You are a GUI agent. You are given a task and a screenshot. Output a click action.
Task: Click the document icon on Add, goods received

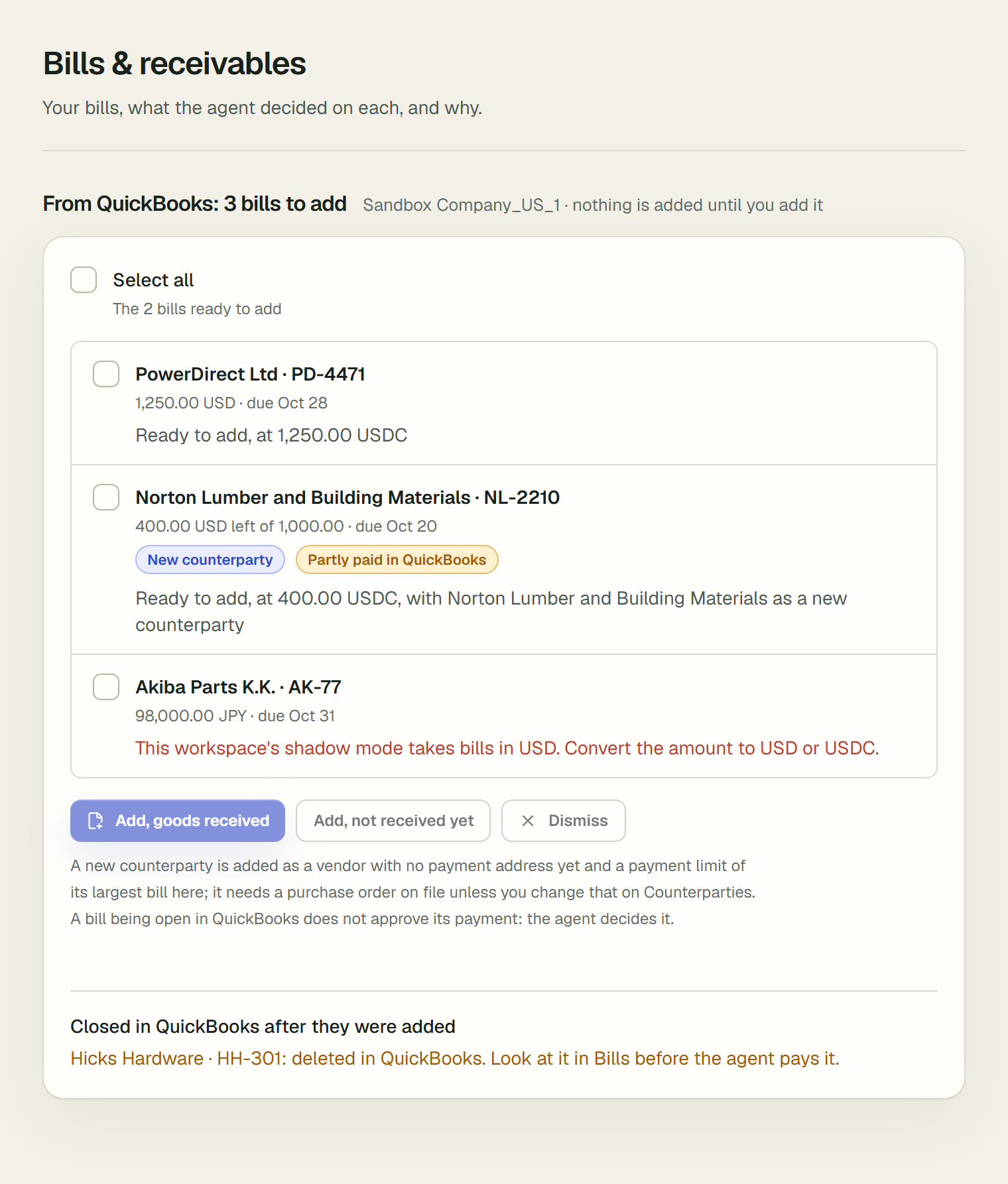[95, 821]
